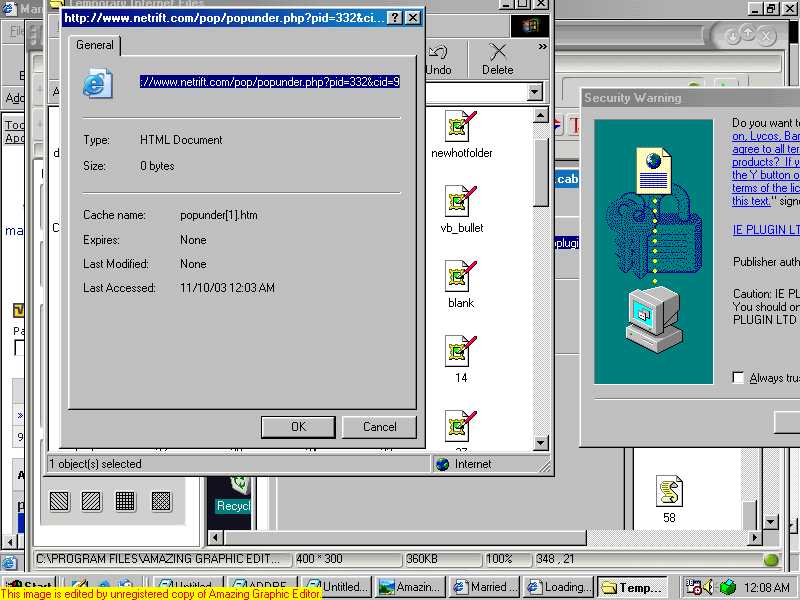Click the context help question mark button
The image size is (800, 600).
[394, 18]
